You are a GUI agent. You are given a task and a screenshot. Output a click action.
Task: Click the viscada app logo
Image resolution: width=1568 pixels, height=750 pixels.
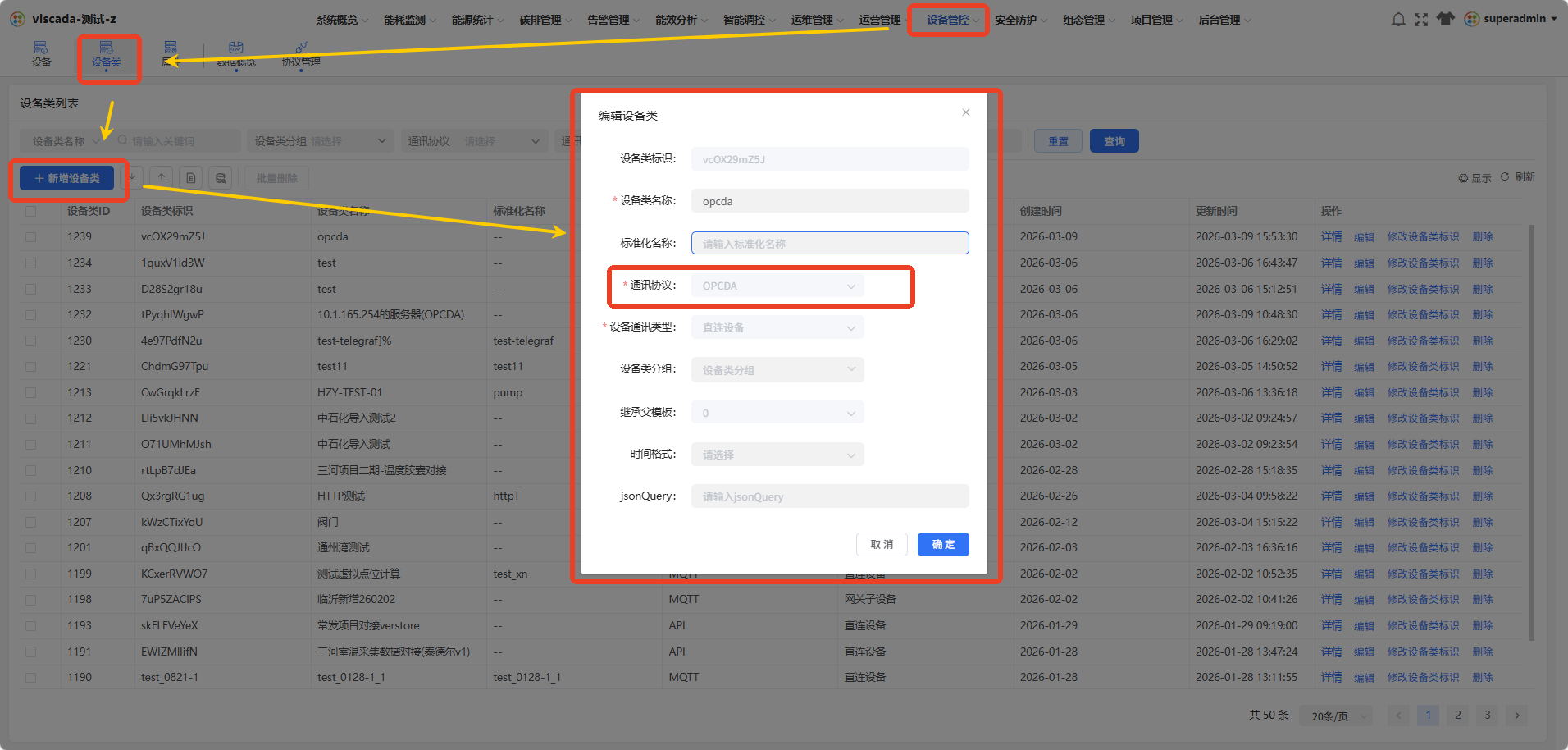coord(17,19)
